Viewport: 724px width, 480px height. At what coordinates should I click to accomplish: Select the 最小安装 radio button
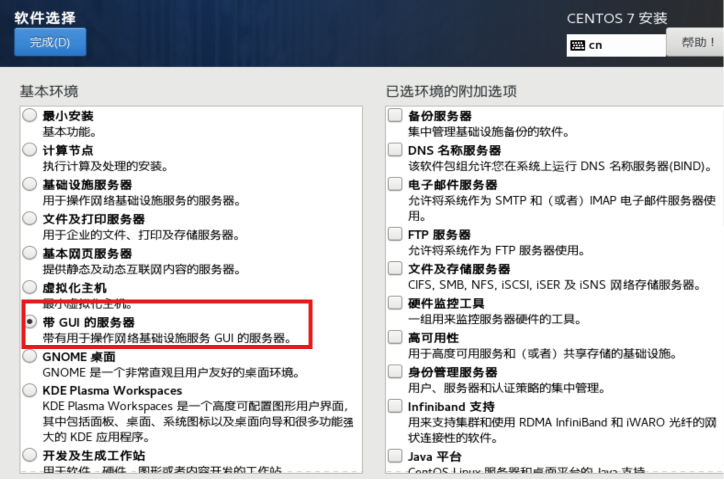[x=30, y=115]
